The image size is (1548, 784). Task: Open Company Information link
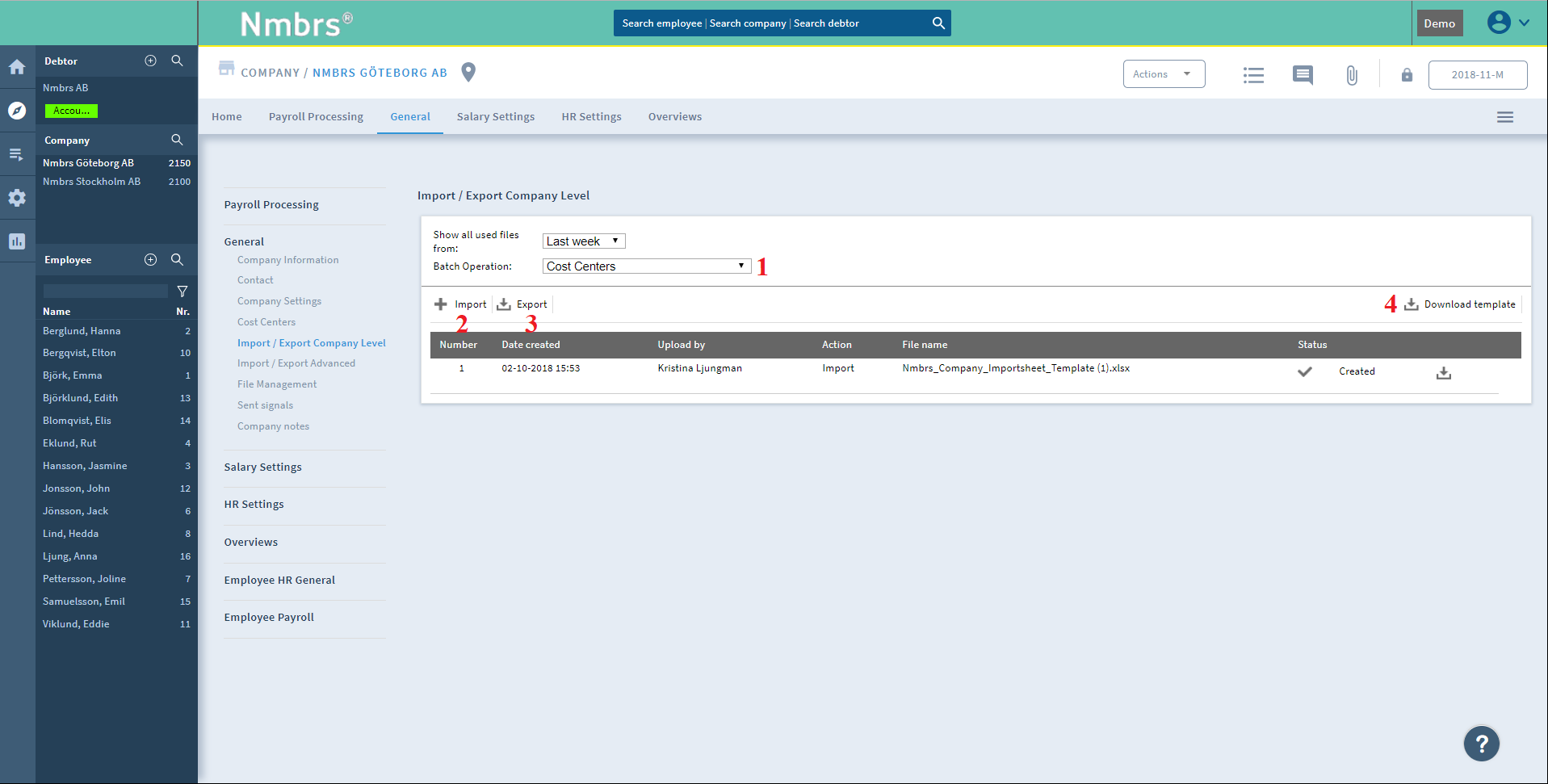tap(287, 260)
